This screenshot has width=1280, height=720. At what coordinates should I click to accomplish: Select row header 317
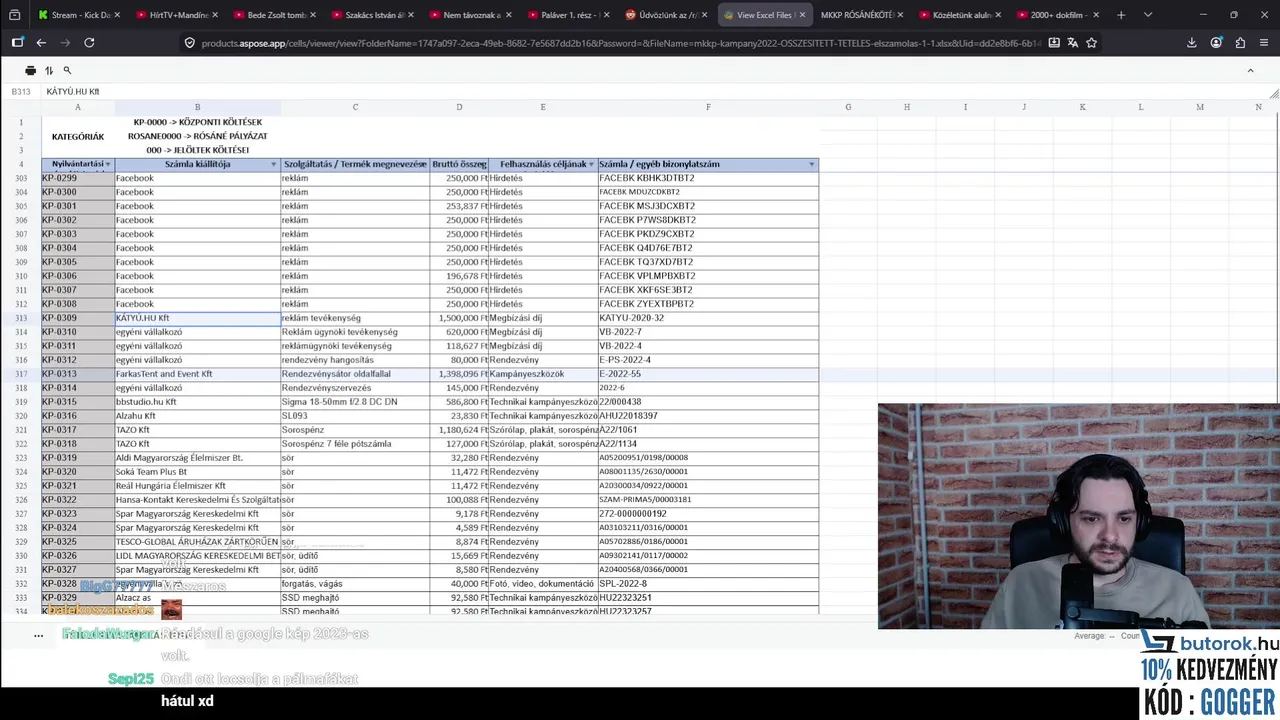pos(21,374)
